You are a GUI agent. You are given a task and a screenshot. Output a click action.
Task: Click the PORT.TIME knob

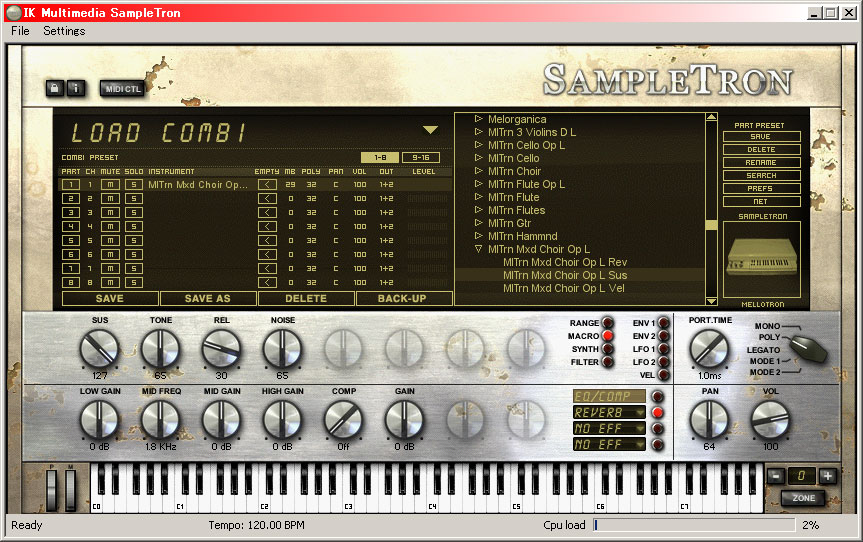[709, 349]
